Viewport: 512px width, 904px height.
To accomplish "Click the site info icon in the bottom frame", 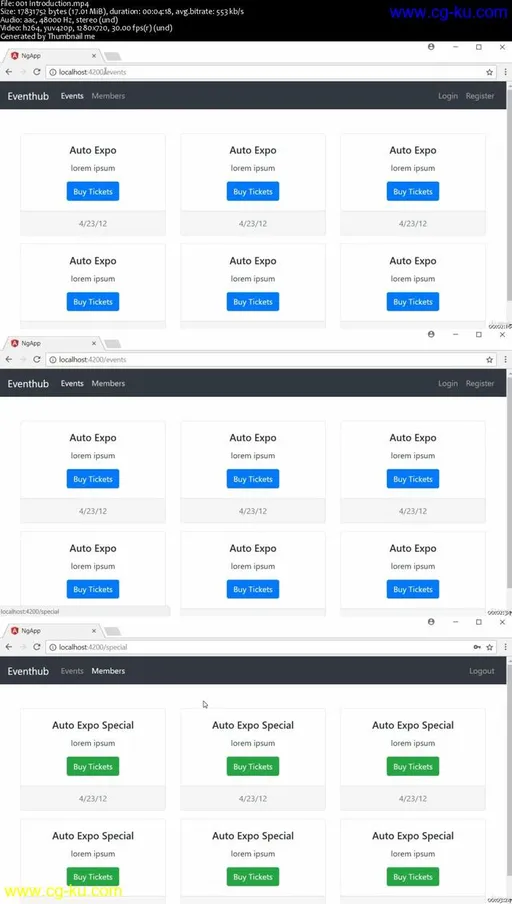I will (x=53, y=647).
